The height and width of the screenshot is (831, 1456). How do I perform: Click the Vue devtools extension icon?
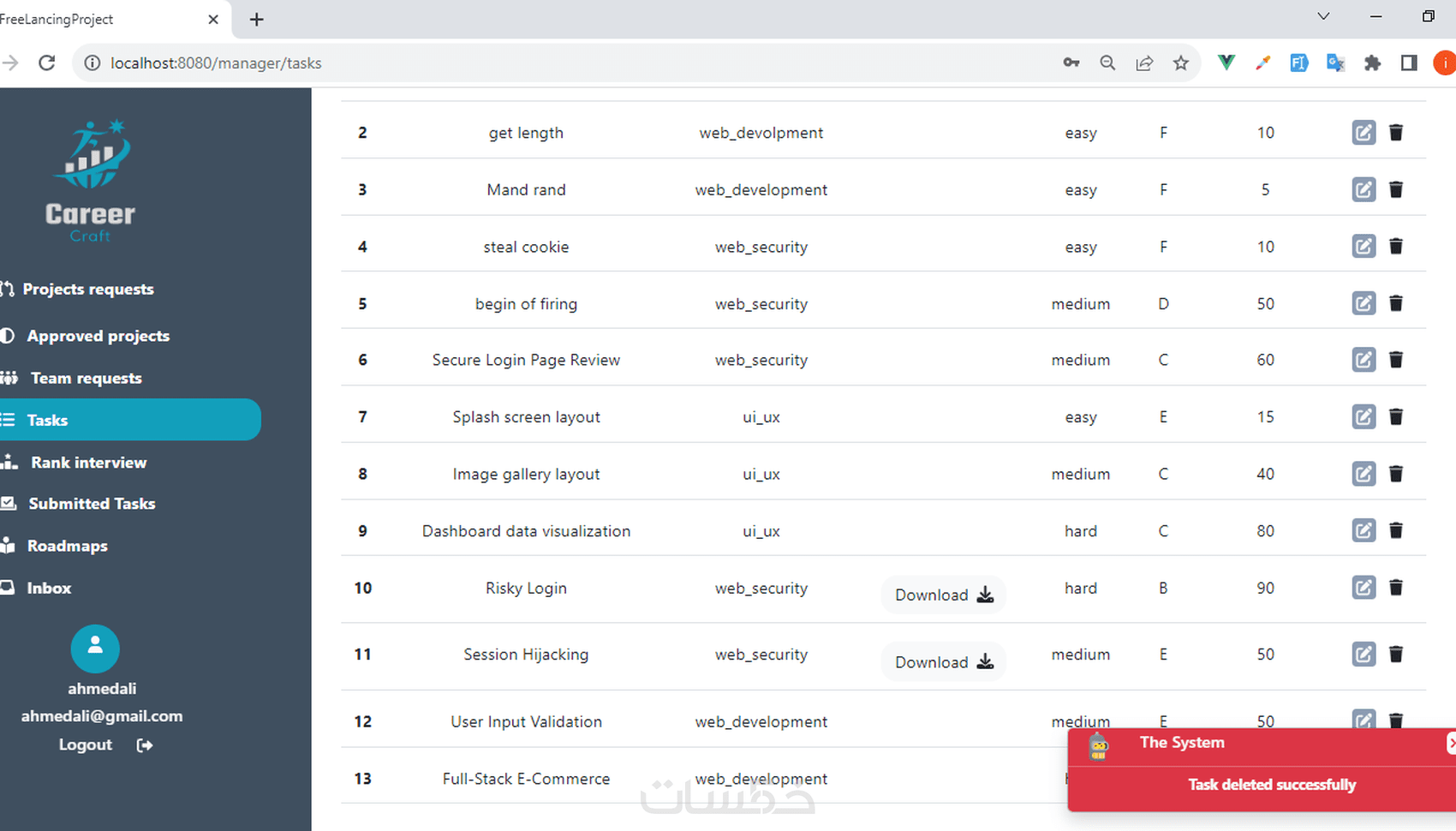point(1226,63)
